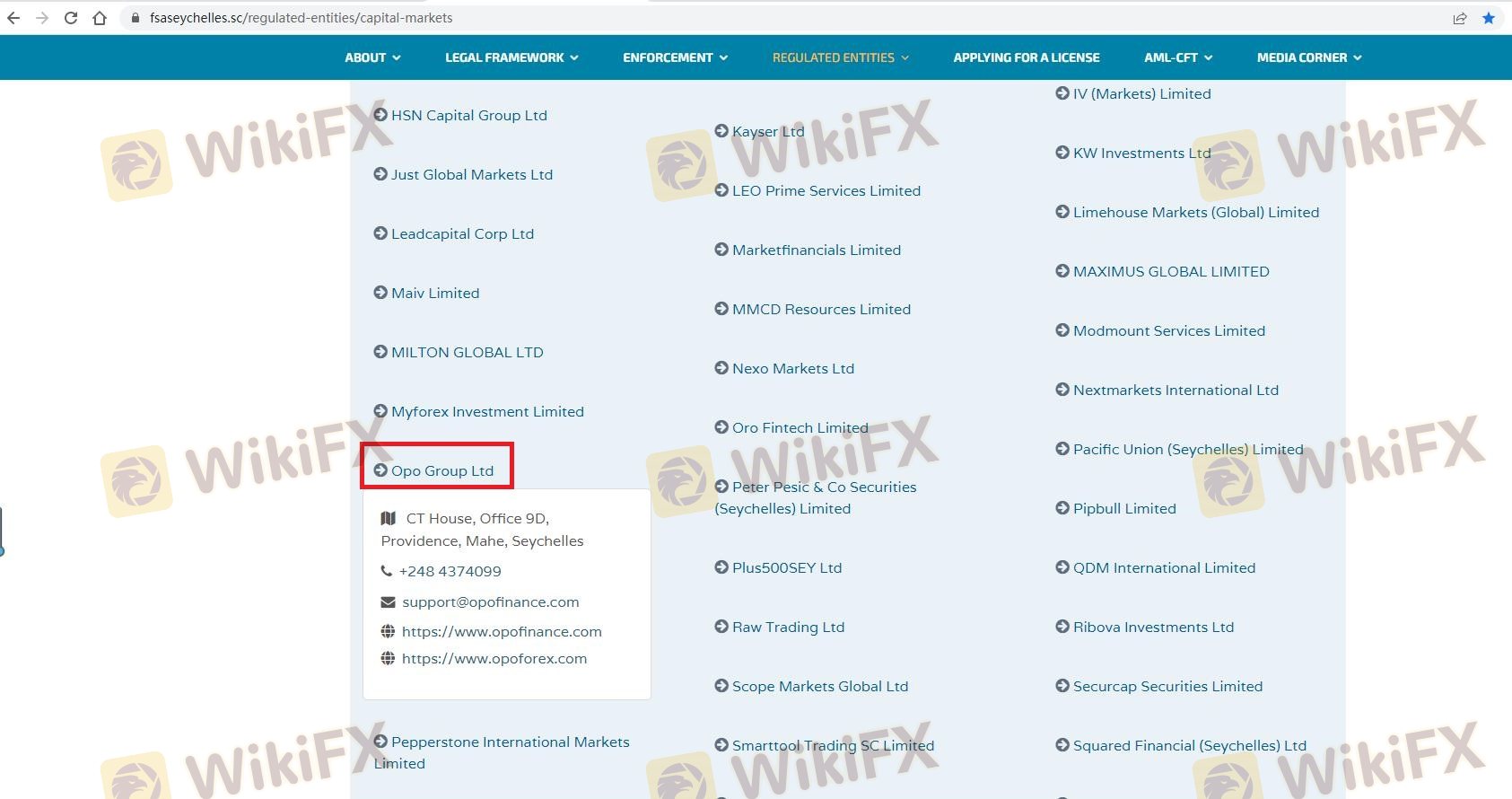Open Squared Financial (Seychelles) Ltd entry
This screenshot has height=799, width=1512.
pyautogui.click(x=1181, y=745)
